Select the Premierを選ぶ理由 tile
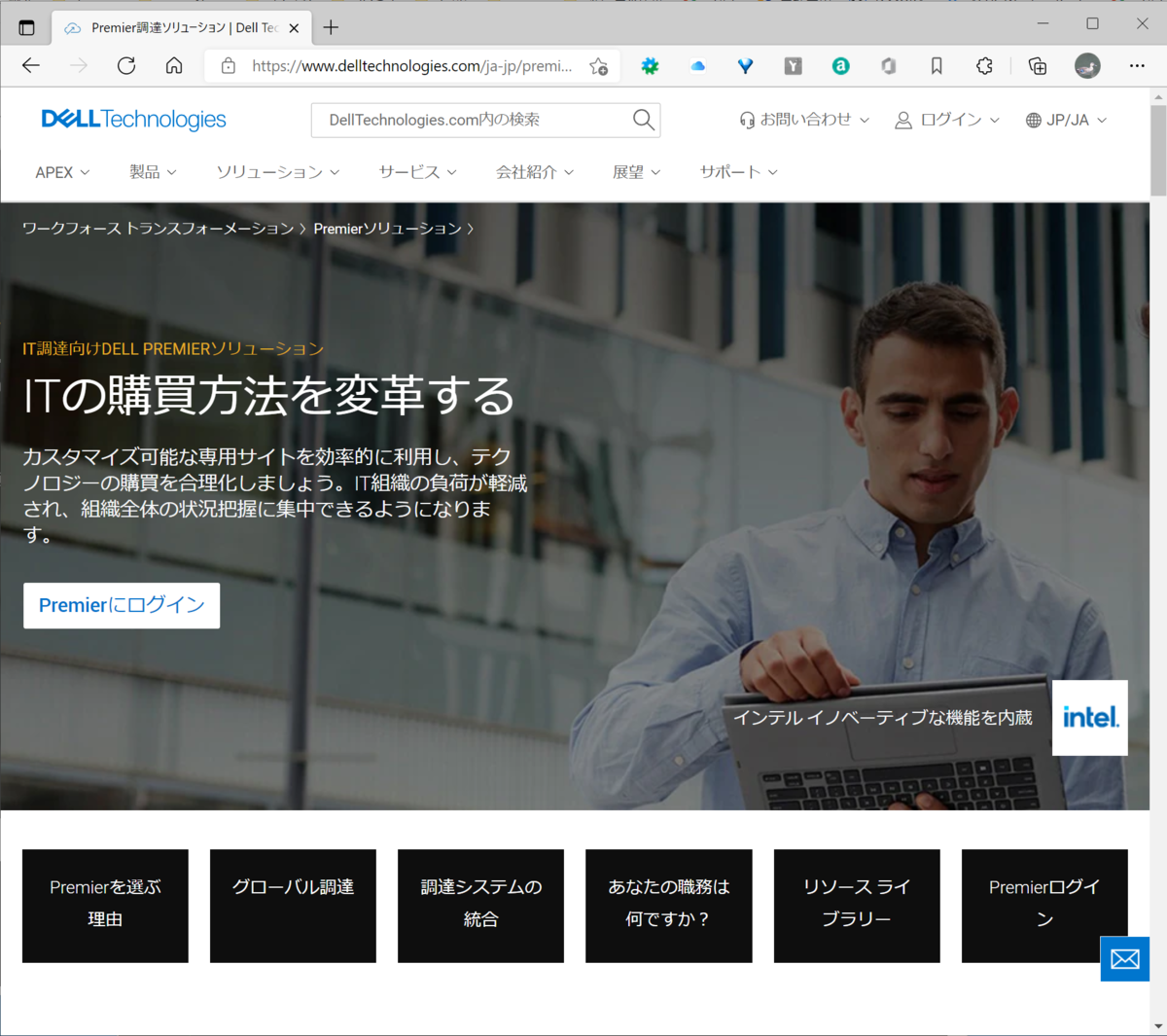 105,906
